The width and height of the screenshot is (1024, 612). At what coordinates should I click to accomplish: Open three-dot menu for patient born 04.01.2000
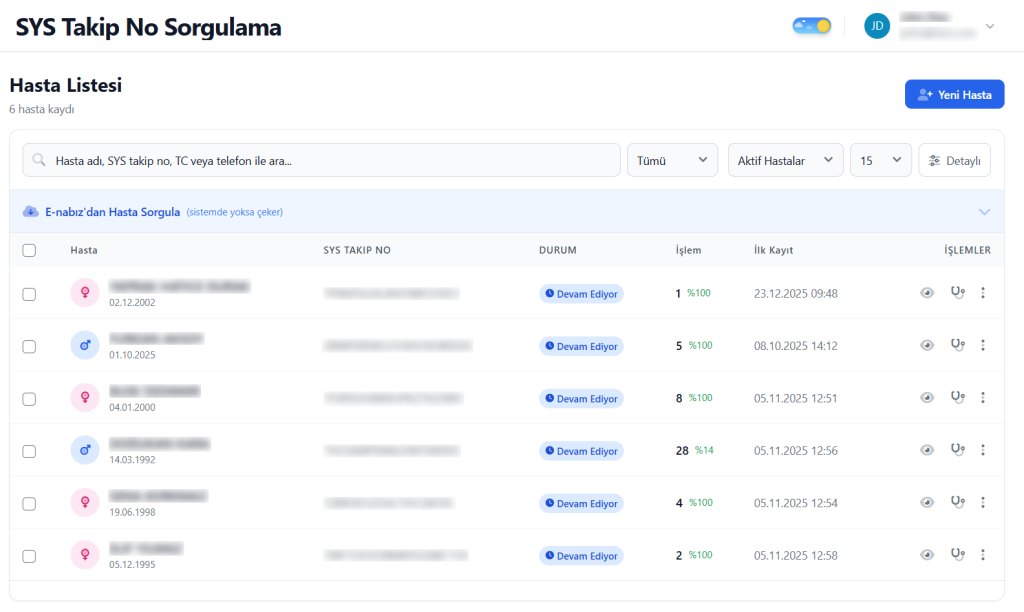(x=983, y=398)
